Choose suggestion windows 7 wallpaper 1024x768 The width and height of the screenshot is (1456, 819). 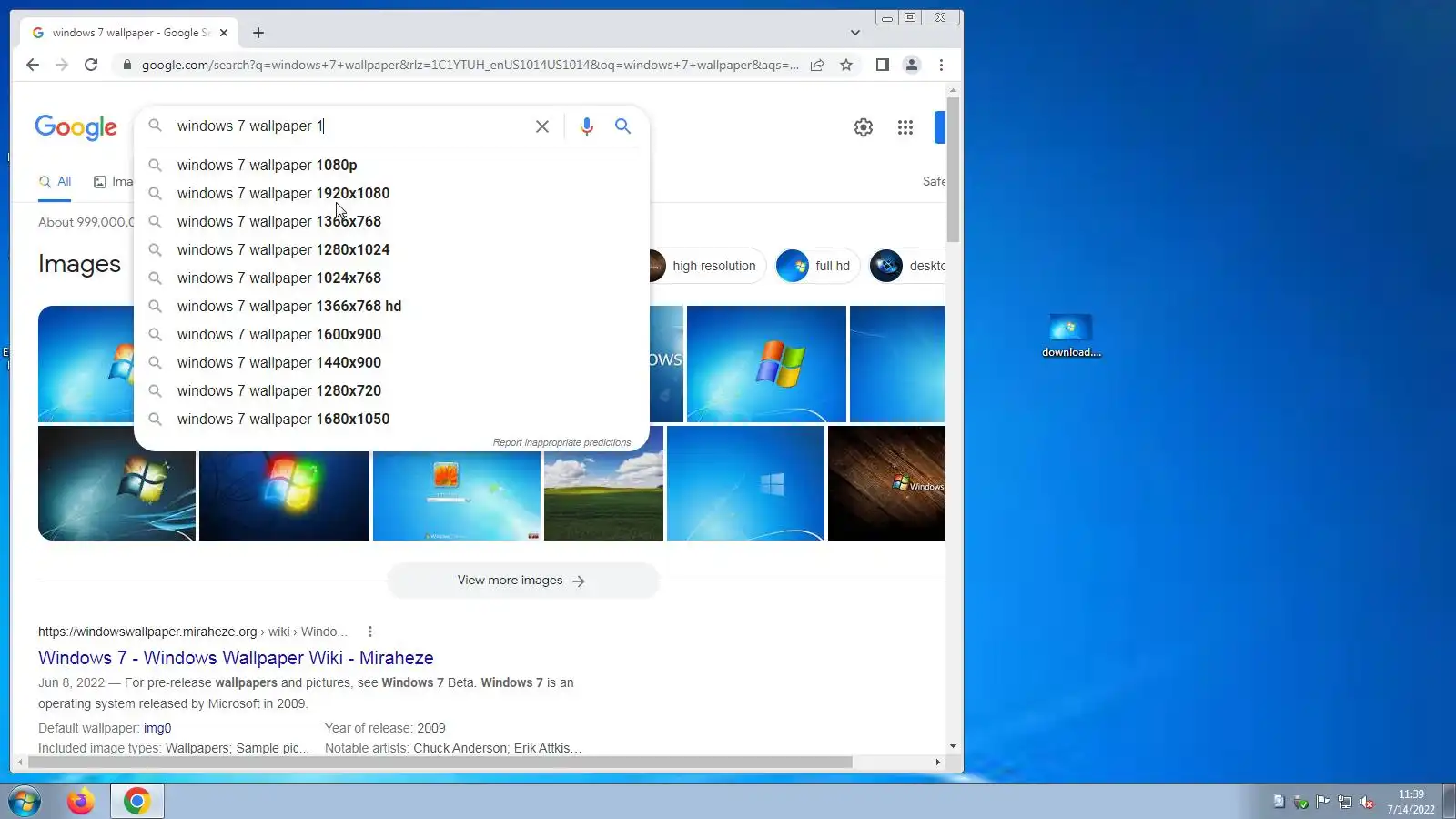click(391, 278)
